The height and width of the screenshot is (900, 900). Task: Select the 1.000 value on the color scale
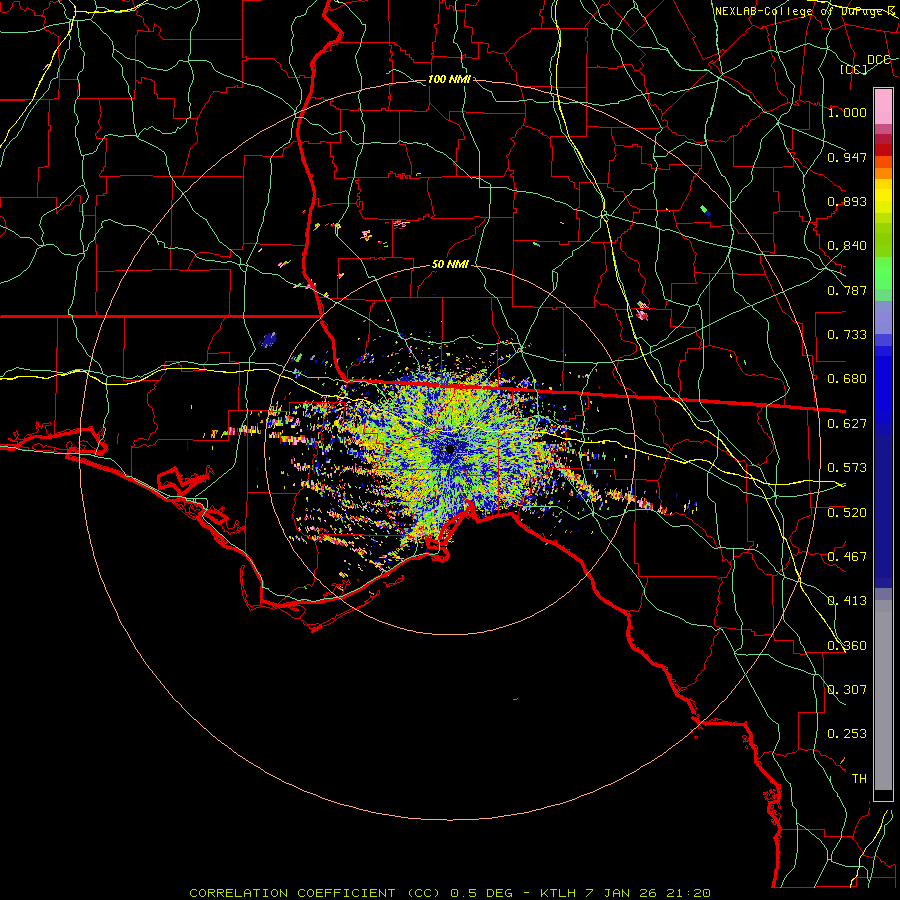[847, 112]
